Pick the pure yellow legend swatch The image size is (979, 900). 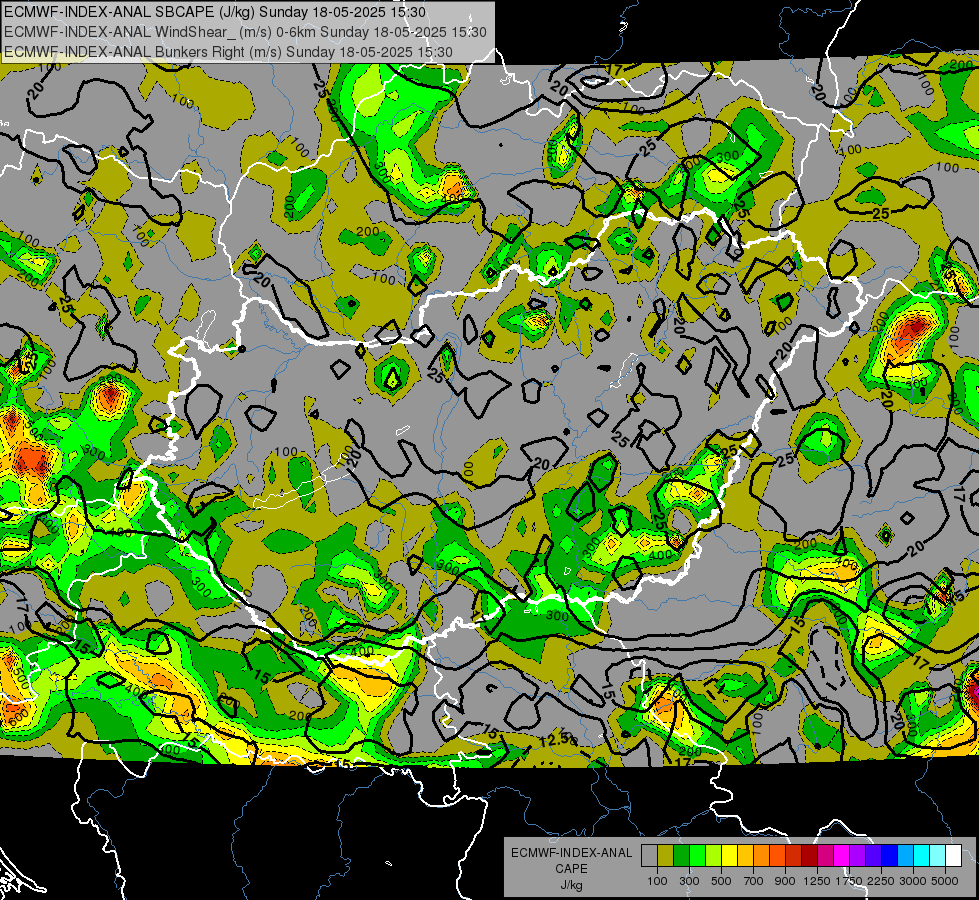729,856
